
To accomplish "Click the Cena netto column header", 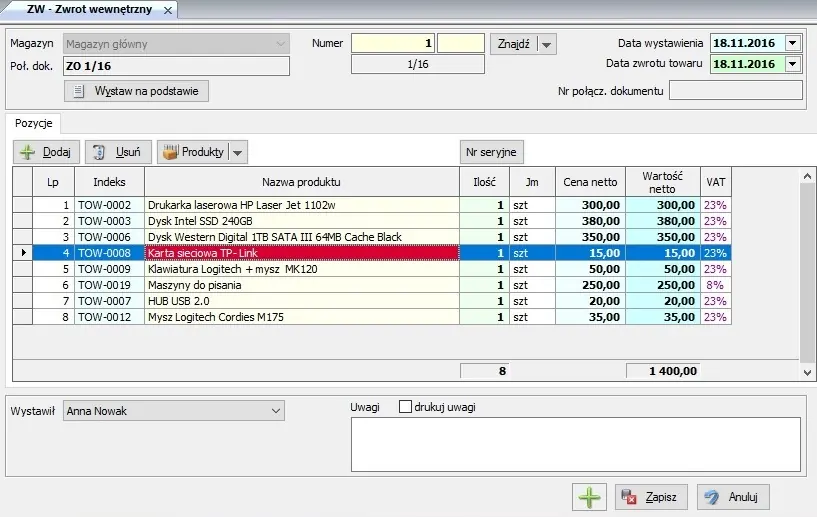I will coord(590,182).
